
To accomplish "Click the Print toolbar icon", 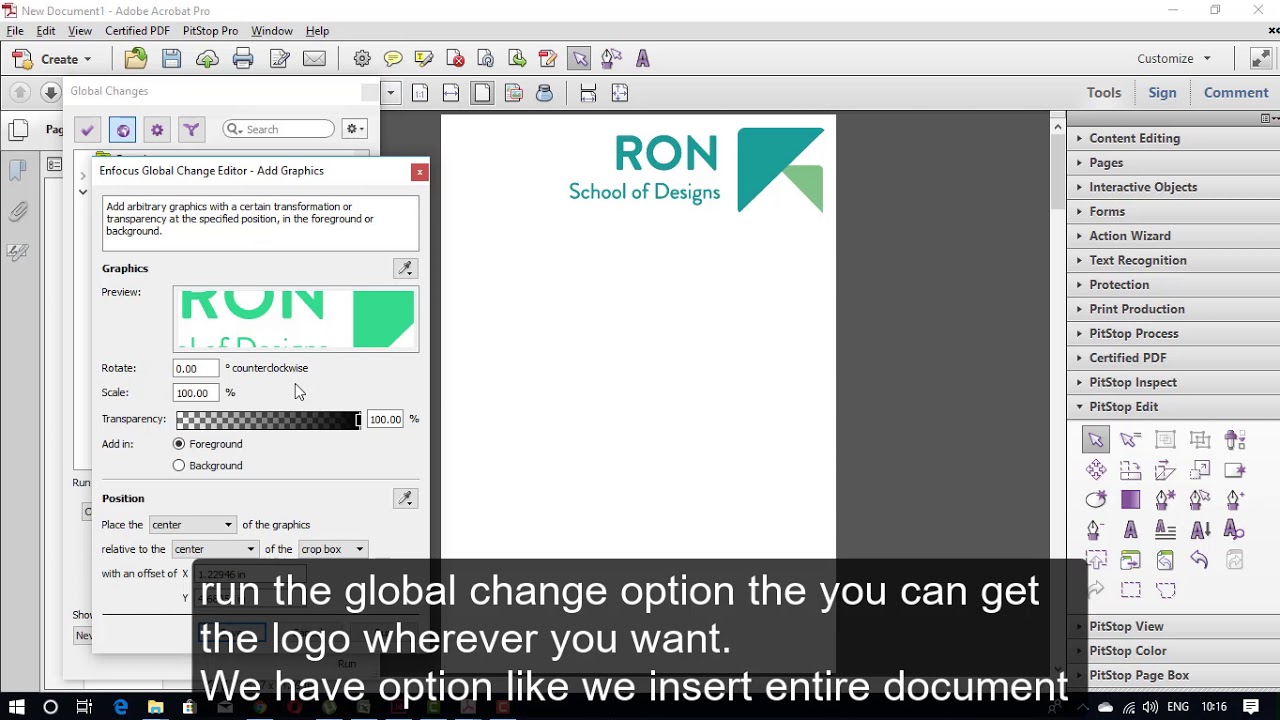I will point(243,59).
